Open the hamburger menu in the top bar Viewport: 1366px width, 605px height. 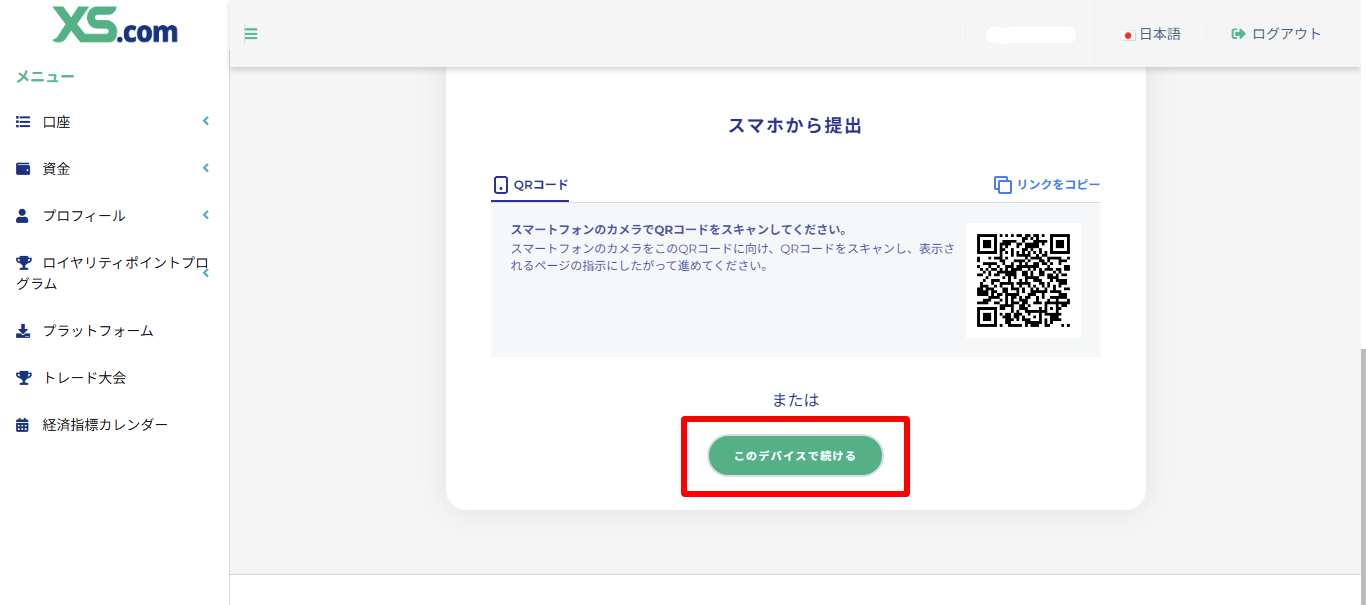[250, 33]
